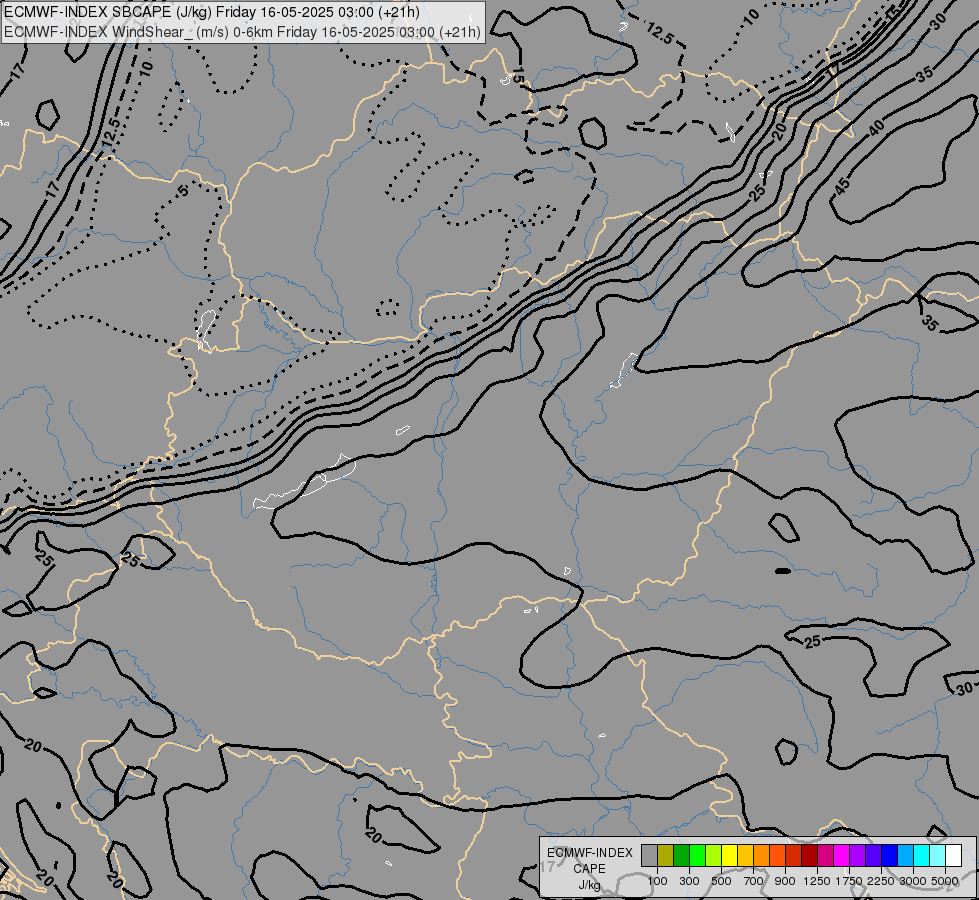
Task: Pick the pure yellow legend swatch
Action: pyautogui.click(x=729, y=856)
